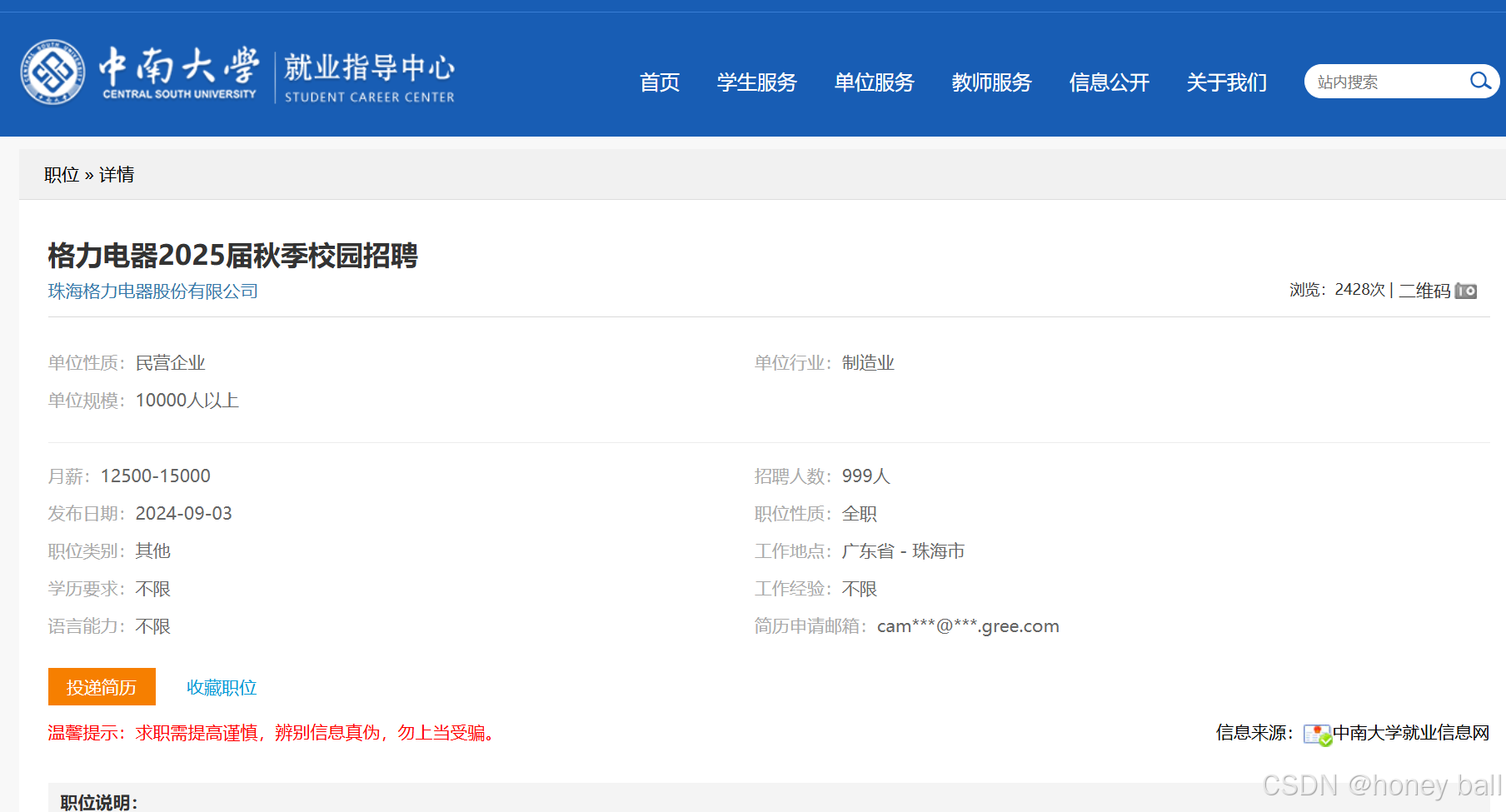Click the icon beside 中南大学就业信息网
The height and width of the screenshot is (812, 1506).
tap(1318, 735)
